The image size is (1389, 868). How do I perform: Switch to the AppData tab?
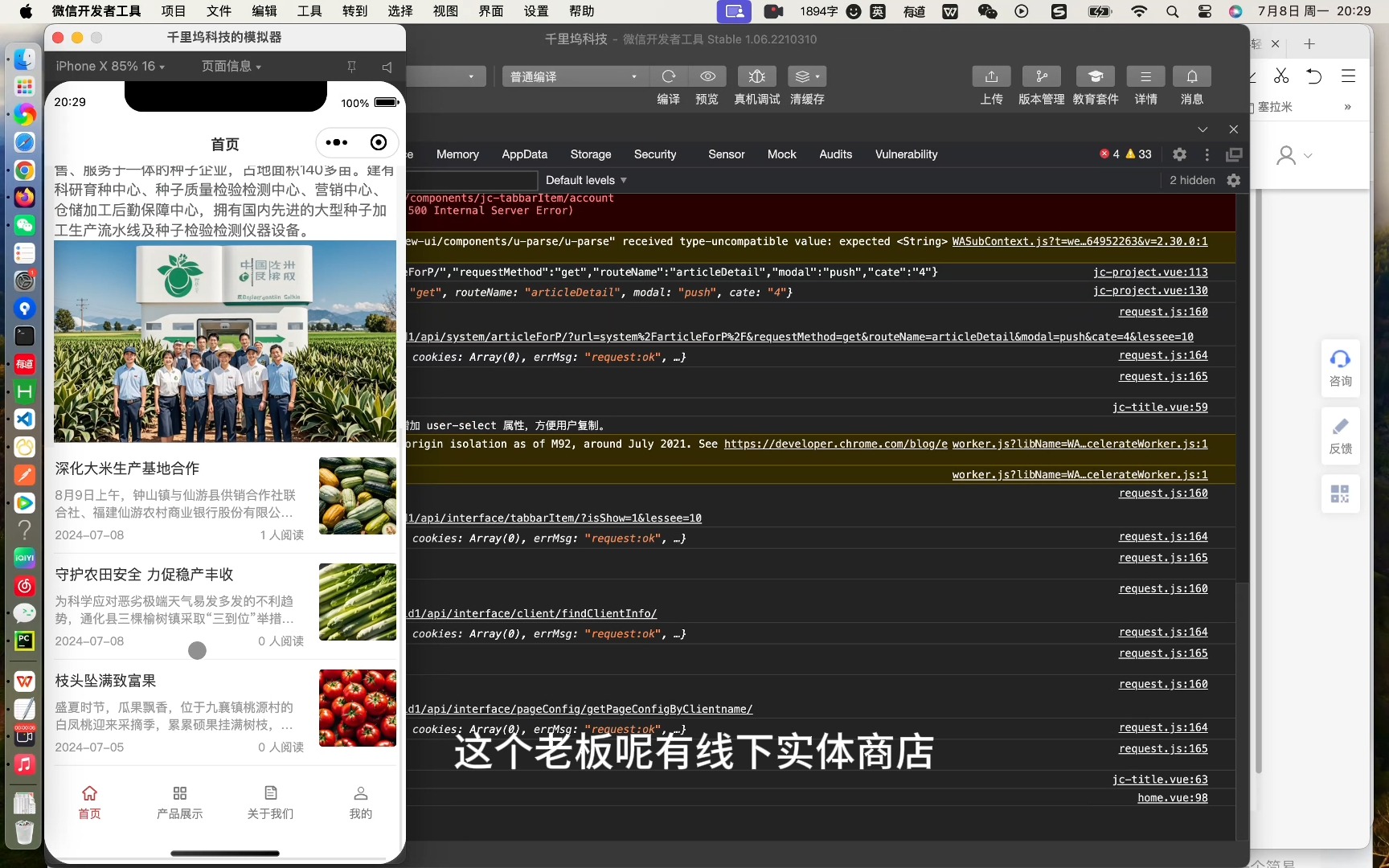524,154
